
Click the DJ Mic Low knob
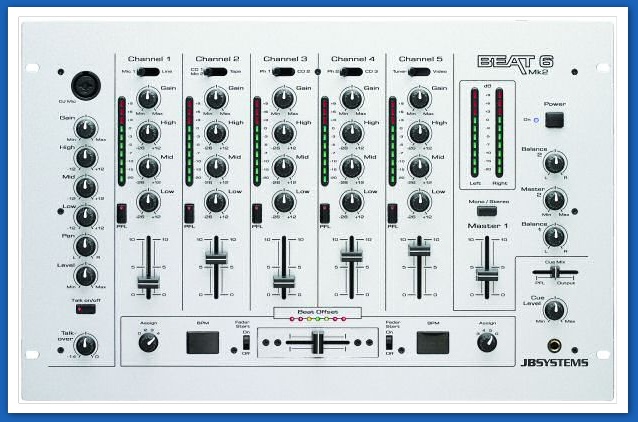(x=86, y=216)
